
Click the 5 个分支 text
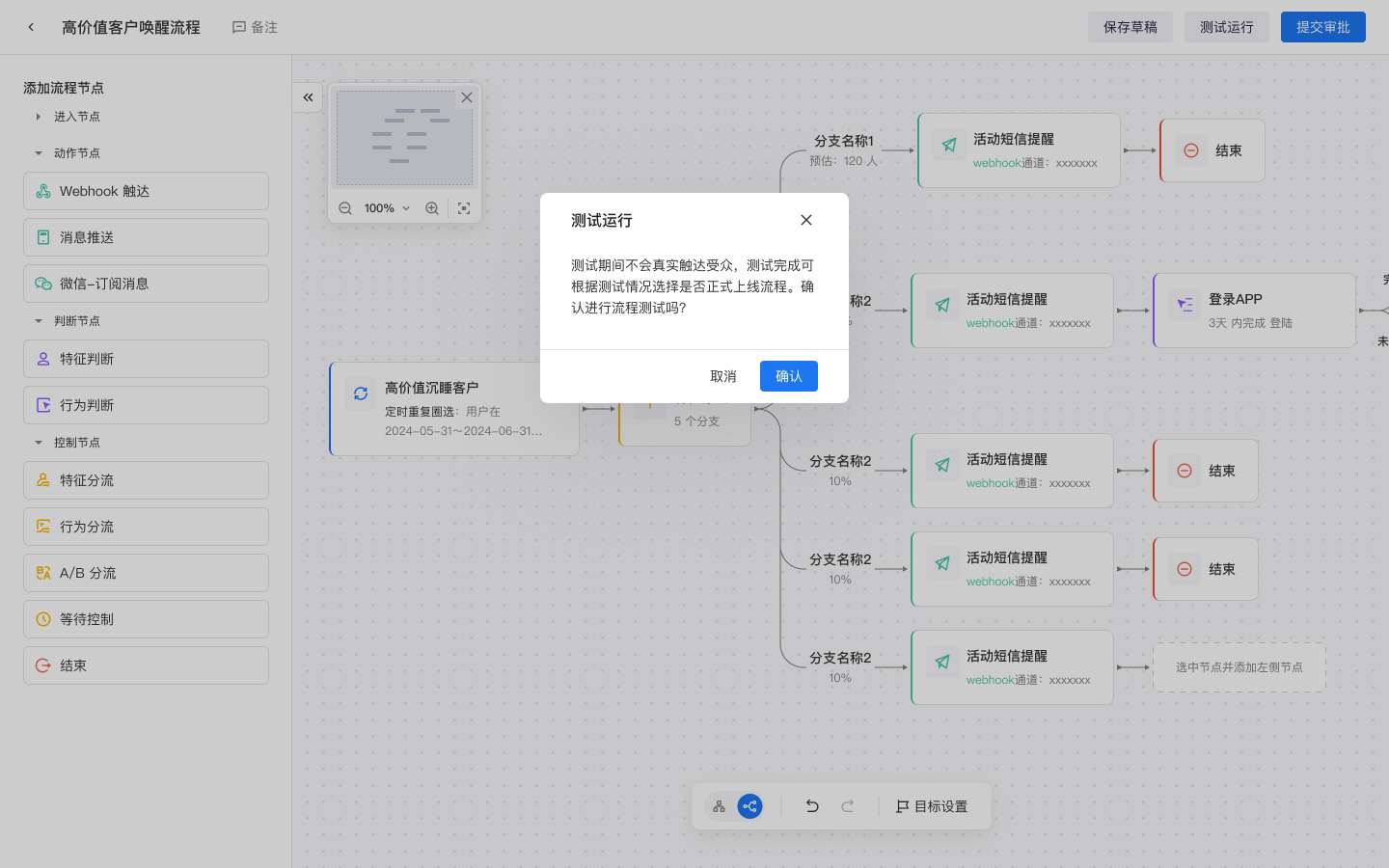coord(696,421)
